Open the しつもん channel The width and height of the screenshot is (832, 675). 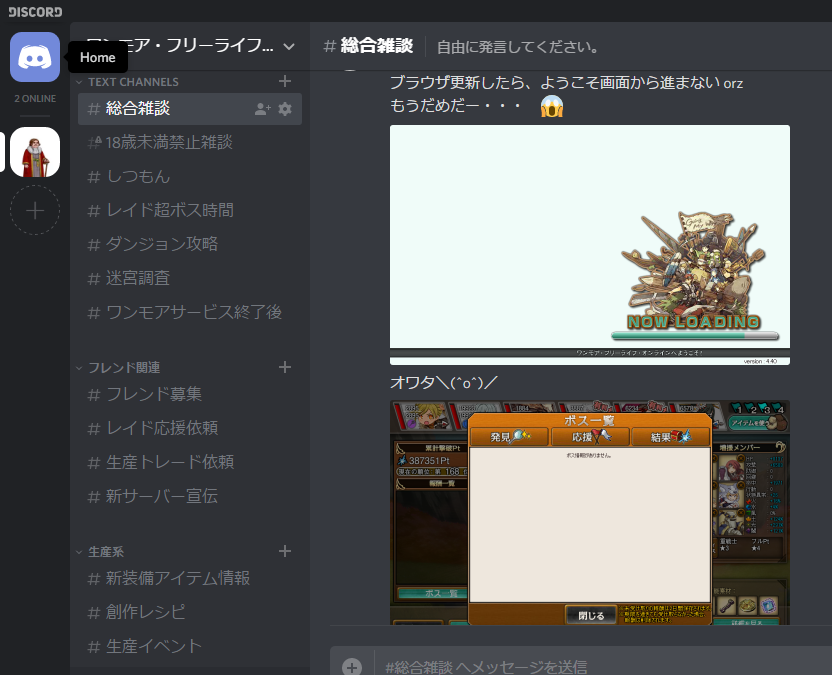point(190,176)
